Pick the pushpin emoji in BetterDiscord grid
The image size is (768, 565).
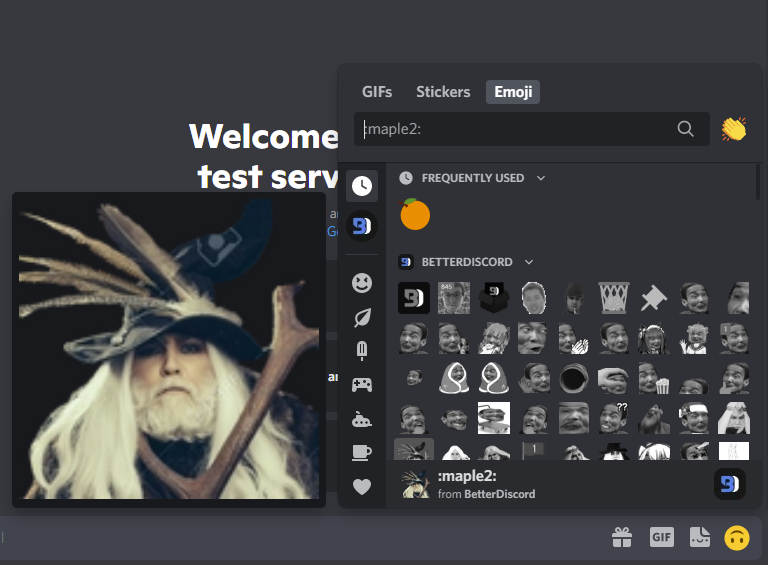(654, 298)
